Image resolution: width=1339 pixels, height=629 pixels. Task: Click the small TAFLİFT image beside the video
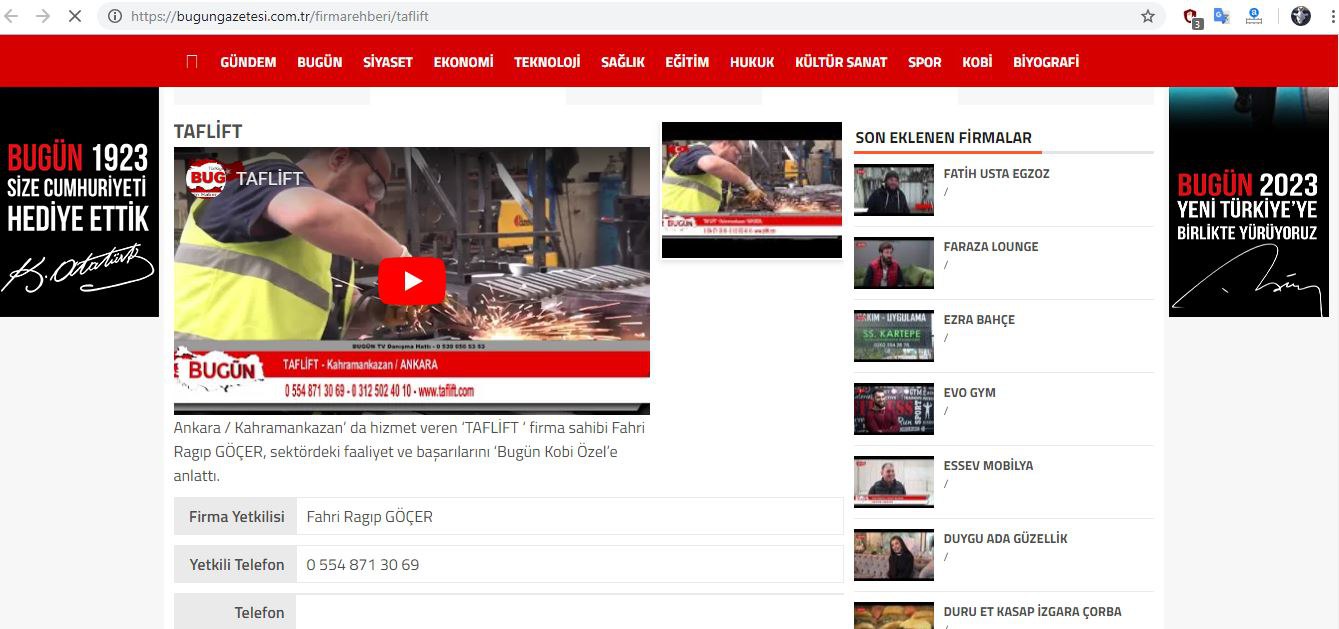click(x=752, y=190)
